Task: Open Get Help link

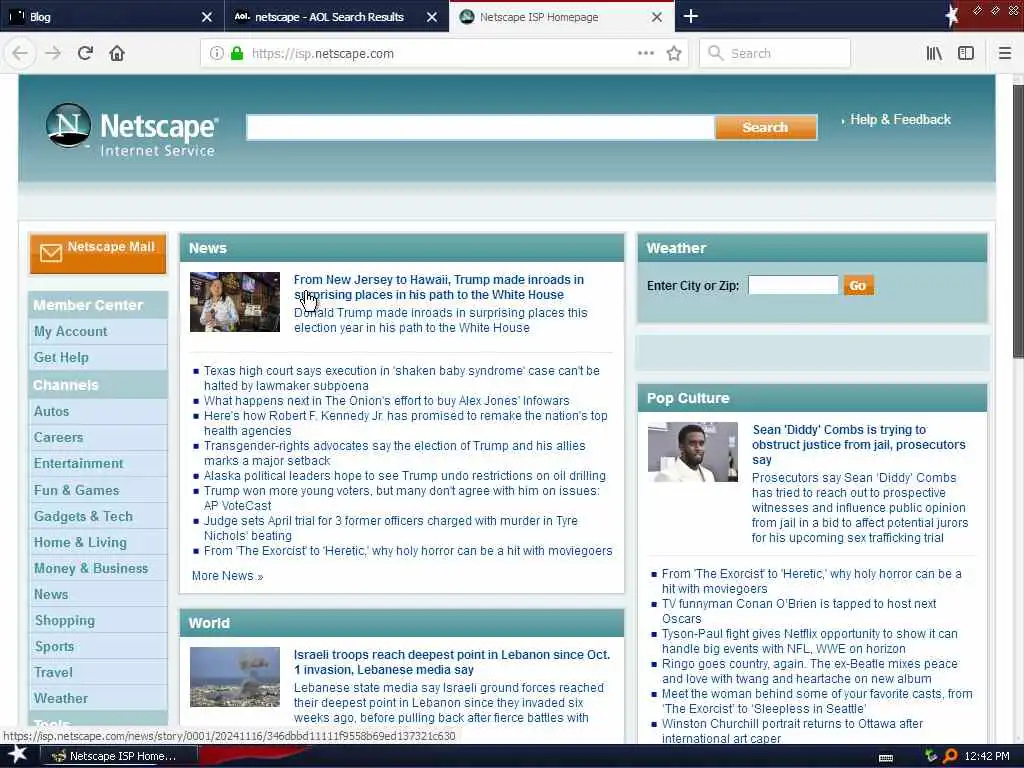Action: [x=61, y=357]
